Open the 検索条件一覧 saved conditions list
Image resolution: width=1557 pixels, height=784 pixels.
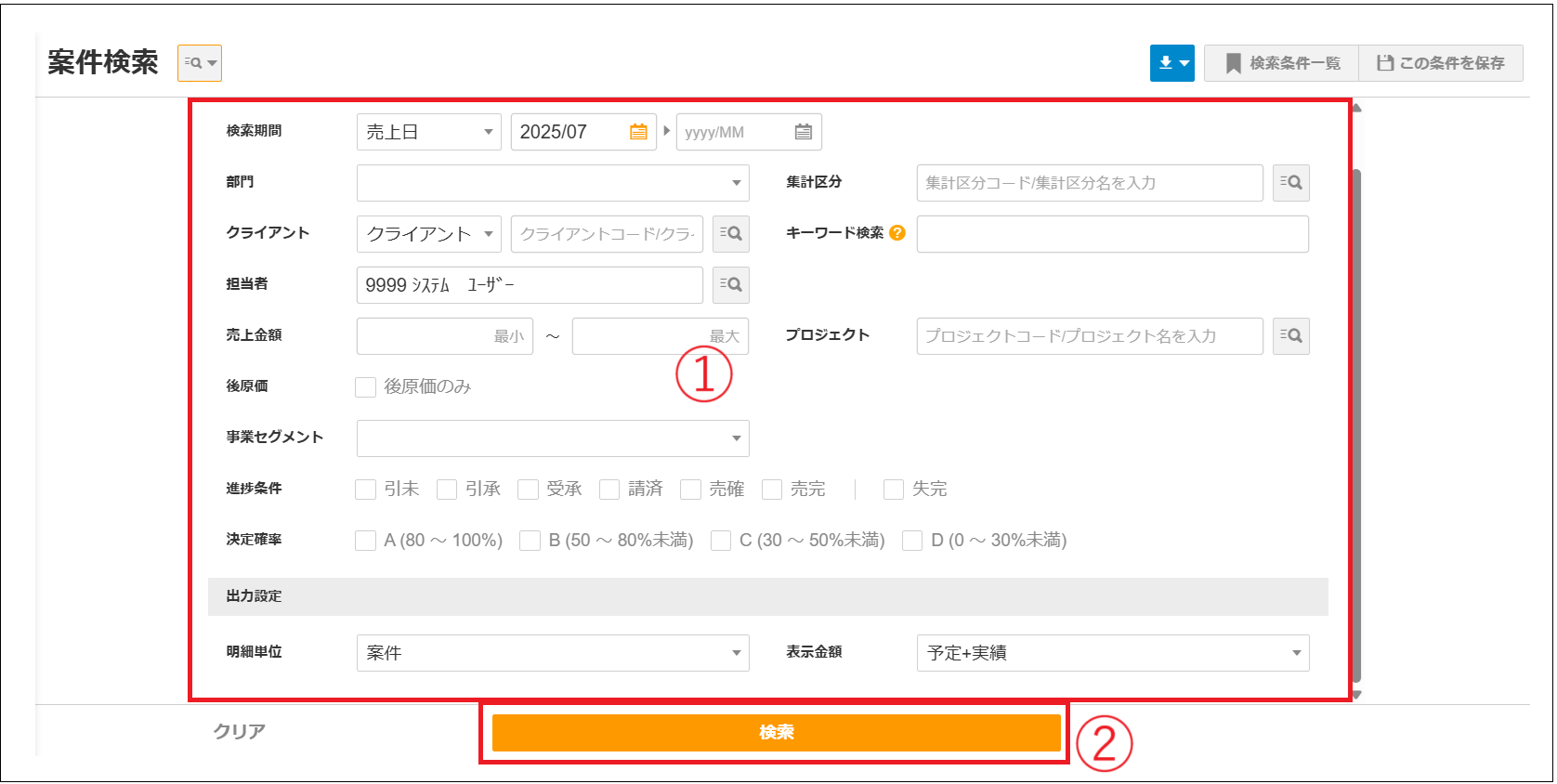pyautogui.click(x=1282, y=63)
